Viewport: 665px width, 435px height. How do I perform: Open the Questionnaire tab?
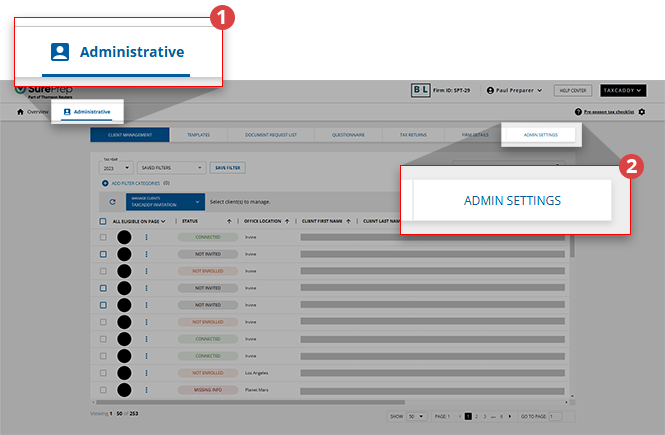(348, 135)
